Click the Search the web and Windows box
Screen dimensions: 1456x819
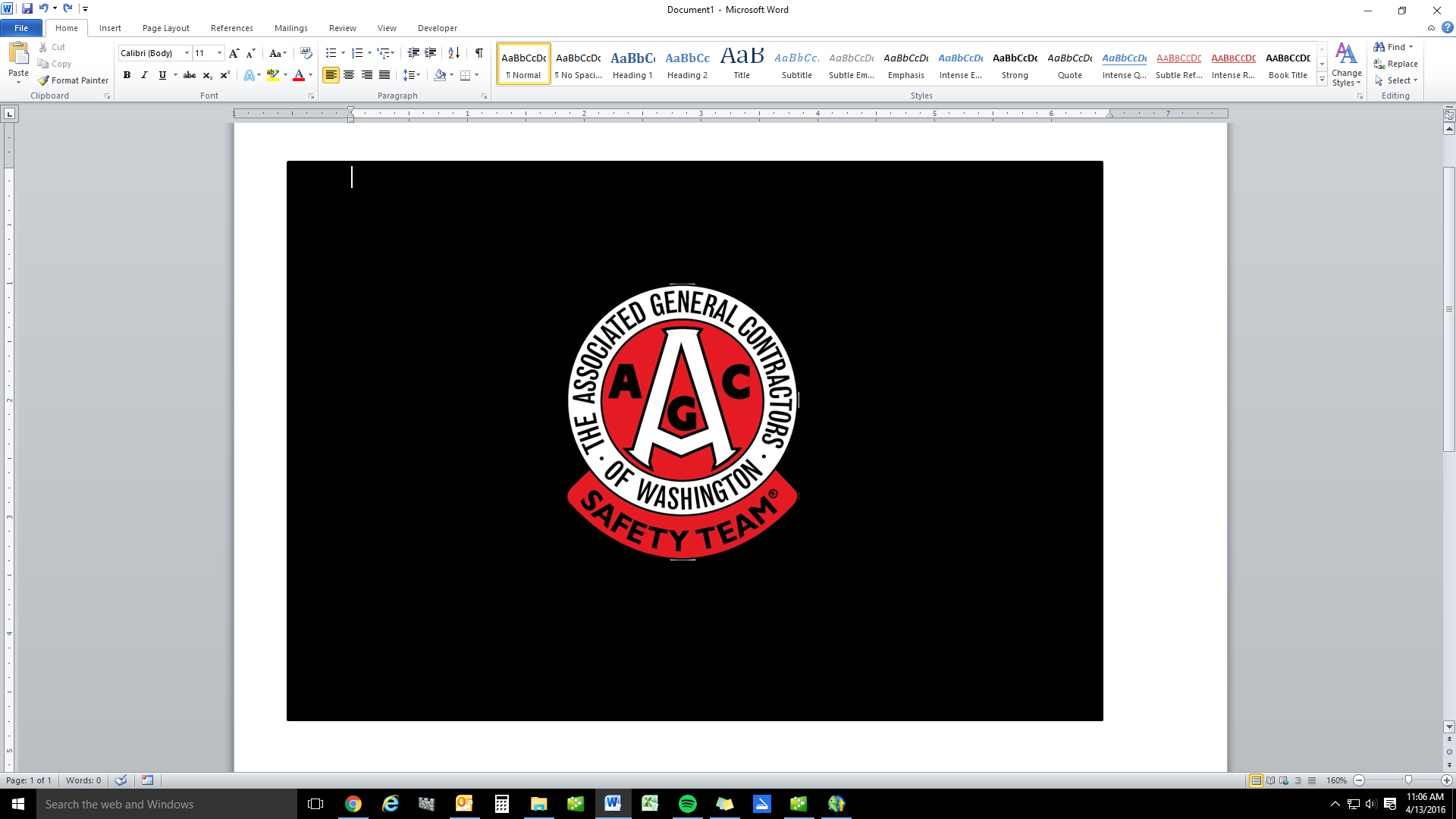[167, 804]
